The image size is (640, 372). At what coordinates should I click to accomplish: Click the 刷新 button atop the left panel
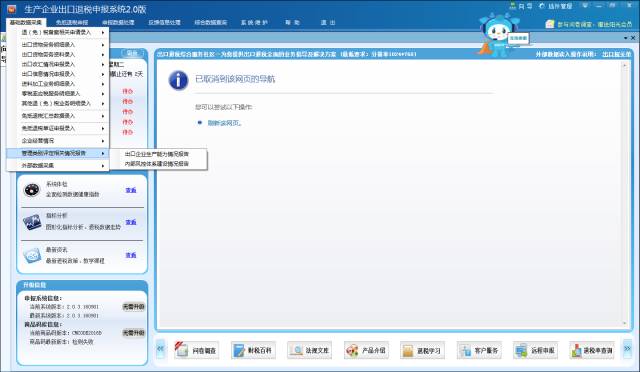(x=132, y=53)
